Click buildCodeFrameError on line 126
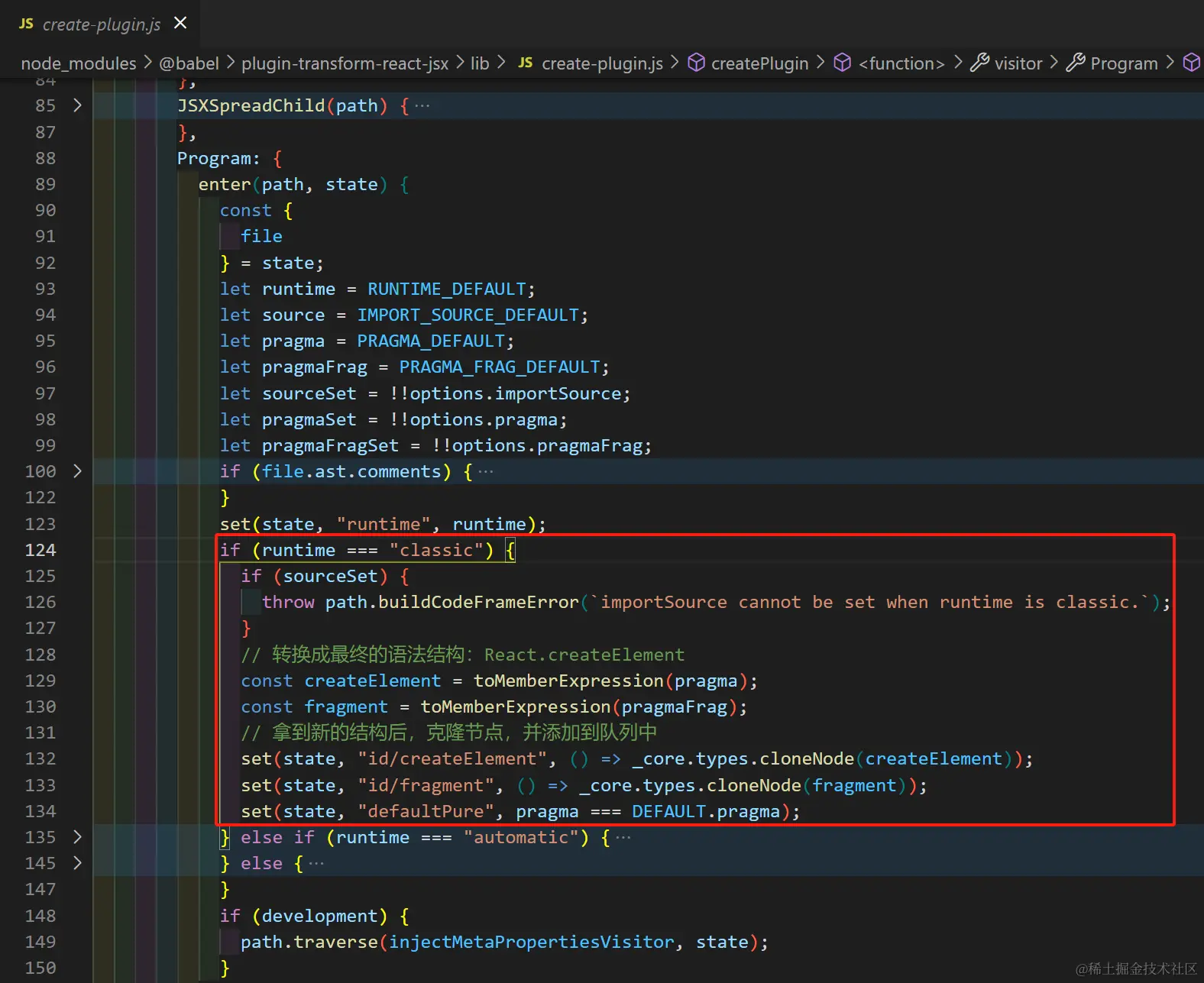 tap(478, 602)
